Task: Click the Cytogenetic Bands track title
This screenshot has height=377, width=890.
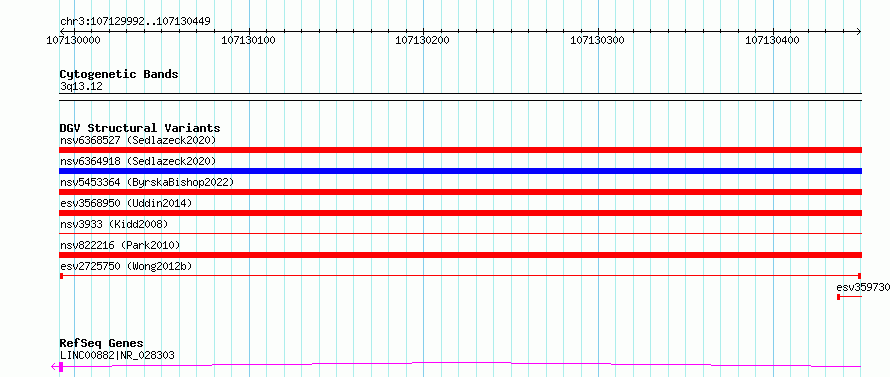Action: pyautogui.click(x=119, y=74)
